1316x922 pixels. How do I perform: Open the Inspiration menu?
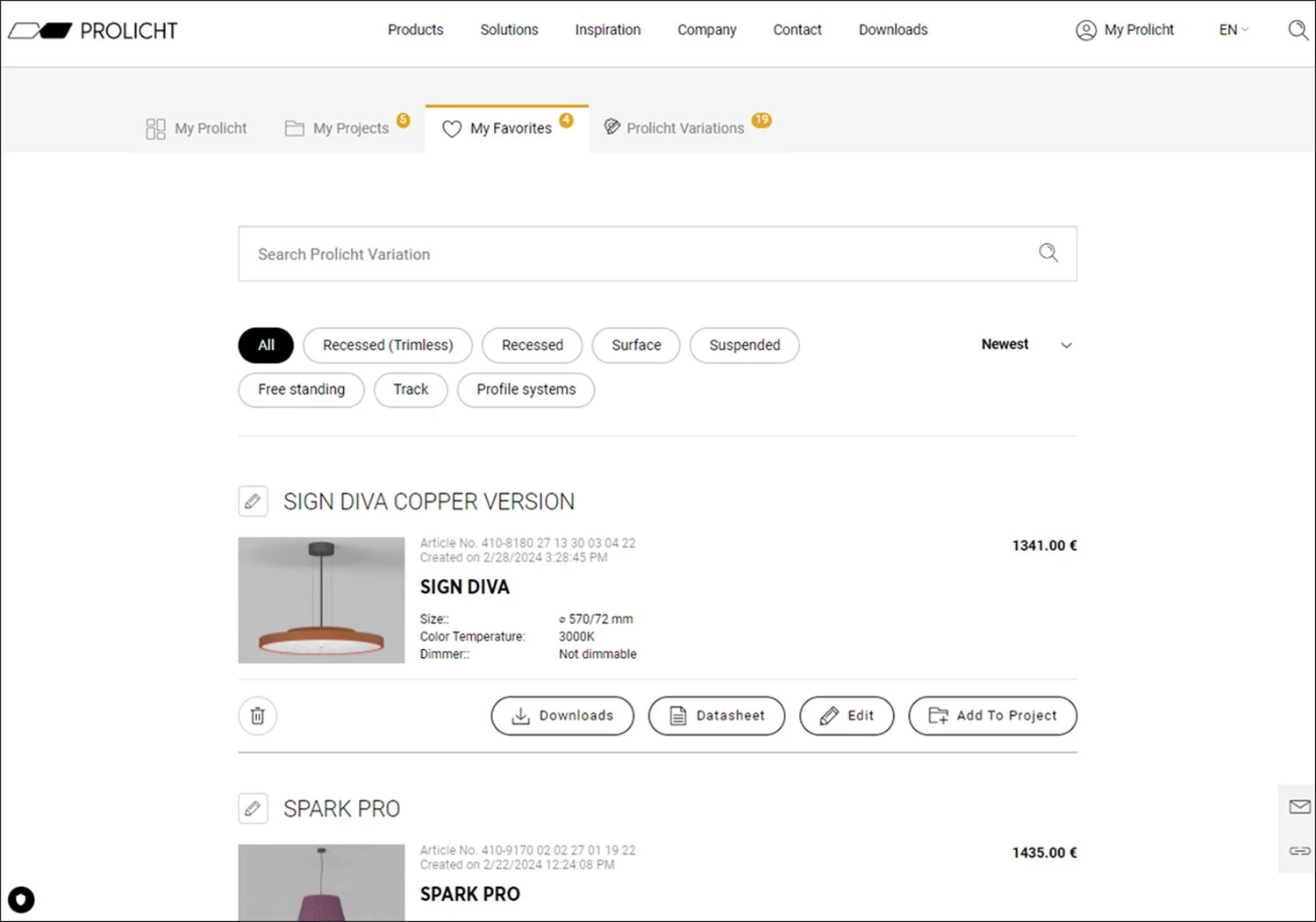[608, 30]
